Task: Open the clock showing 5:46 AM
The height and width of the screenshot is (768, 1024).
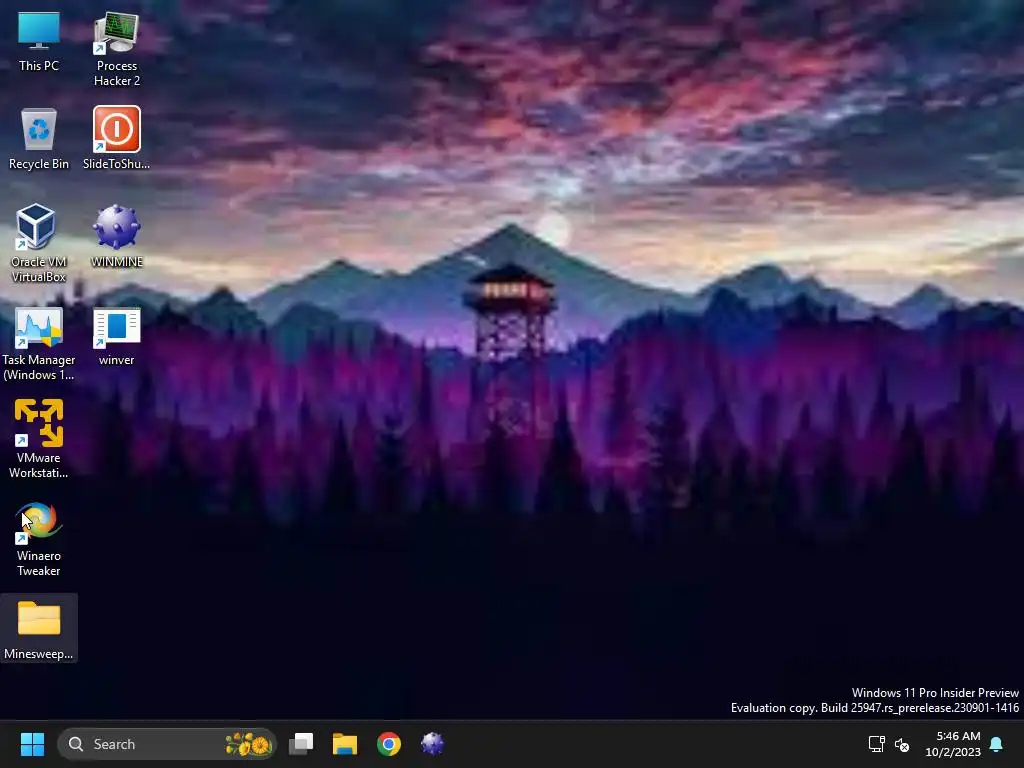Action: click(953, 744)
